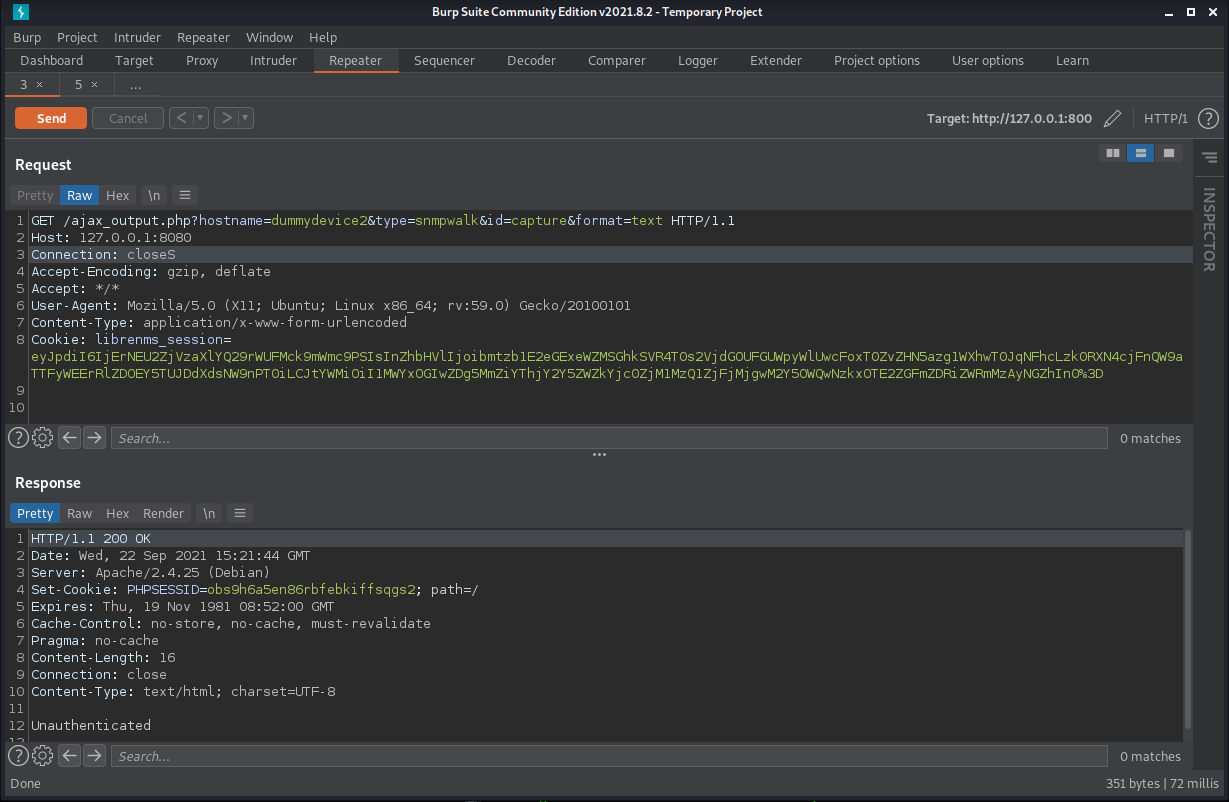The image size is (1229, 802).
Task: Switch to combined tabbed layout view
Action: coord(1169,153)
